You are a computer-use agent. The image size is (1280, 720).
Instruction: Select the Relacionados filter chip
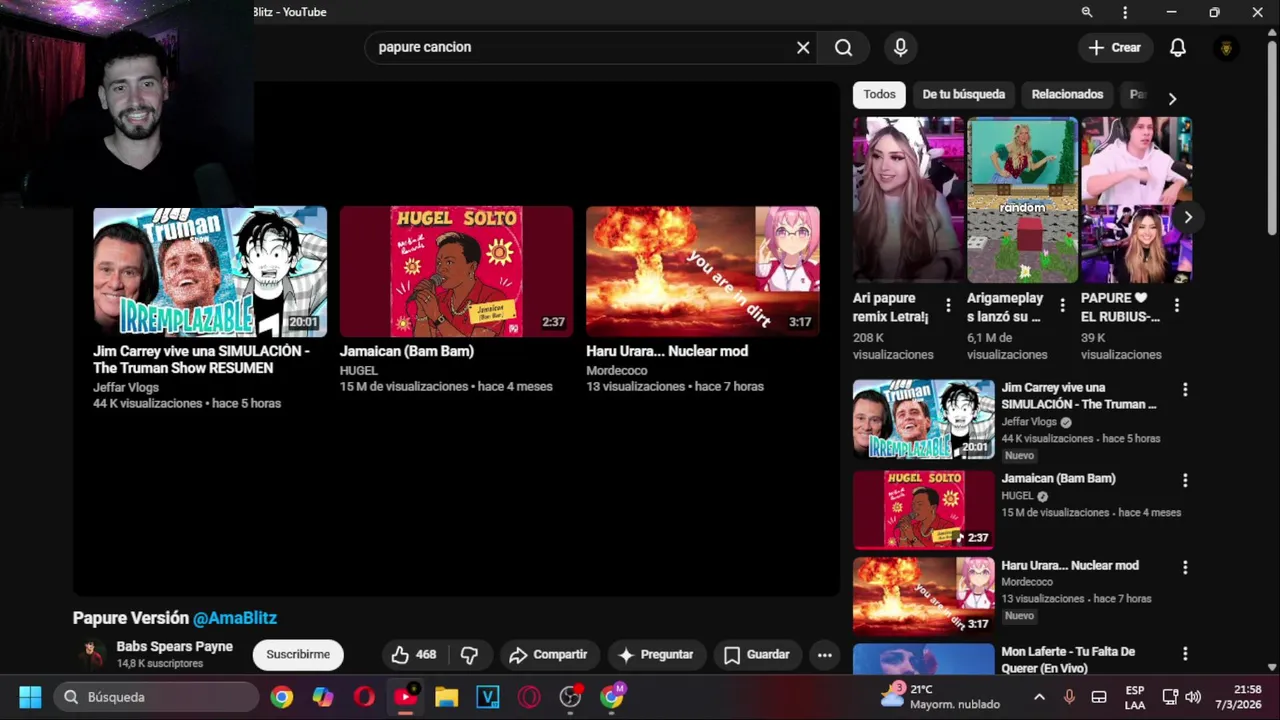click(x=1067, y=94)
